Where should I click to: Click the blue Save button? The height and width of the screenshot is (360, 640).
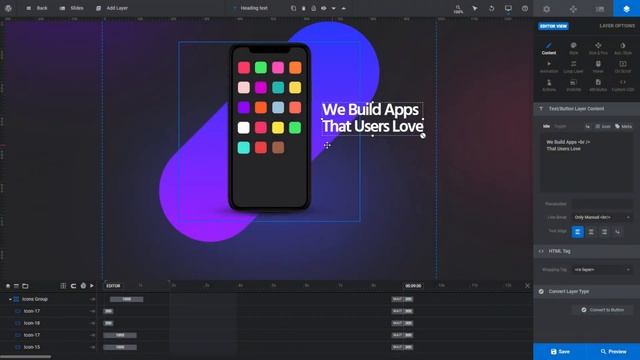pos(560,351)
